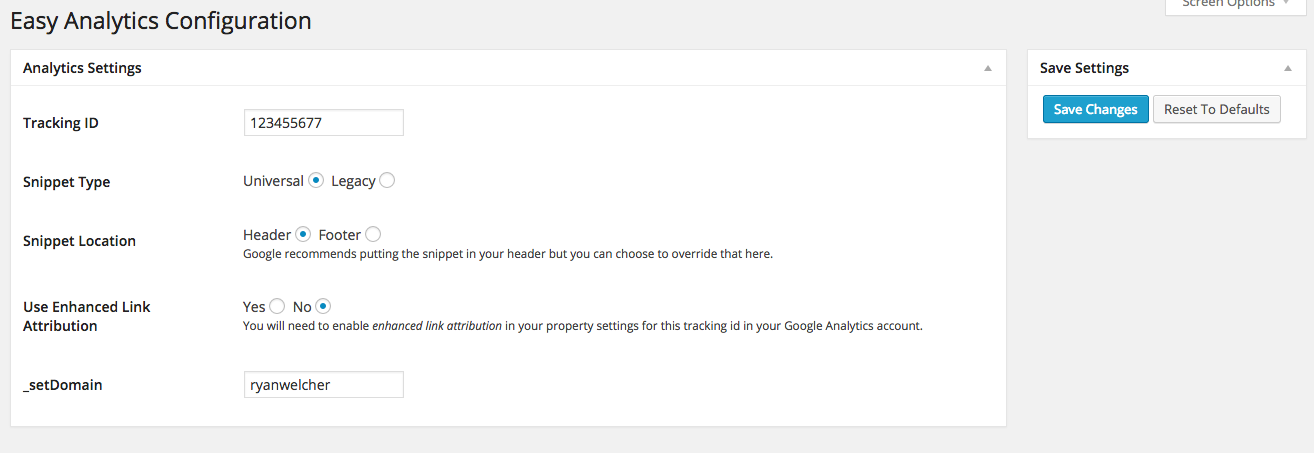Enable Enhanced Link Attribution with Yes
The height and width of the screenshot is (453, 1314).
pyautogui.click(x=278, y=307)
